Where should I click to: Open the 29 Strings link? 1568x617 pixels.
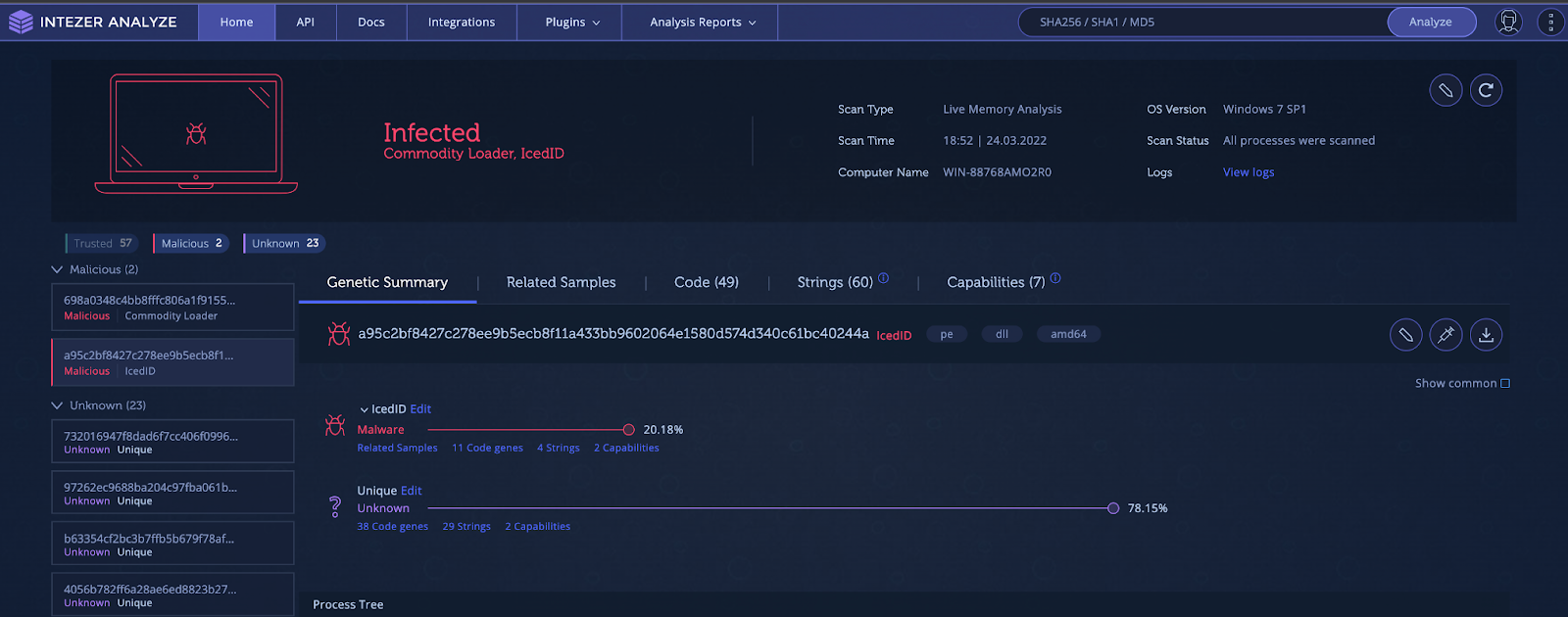click(466, 526)
